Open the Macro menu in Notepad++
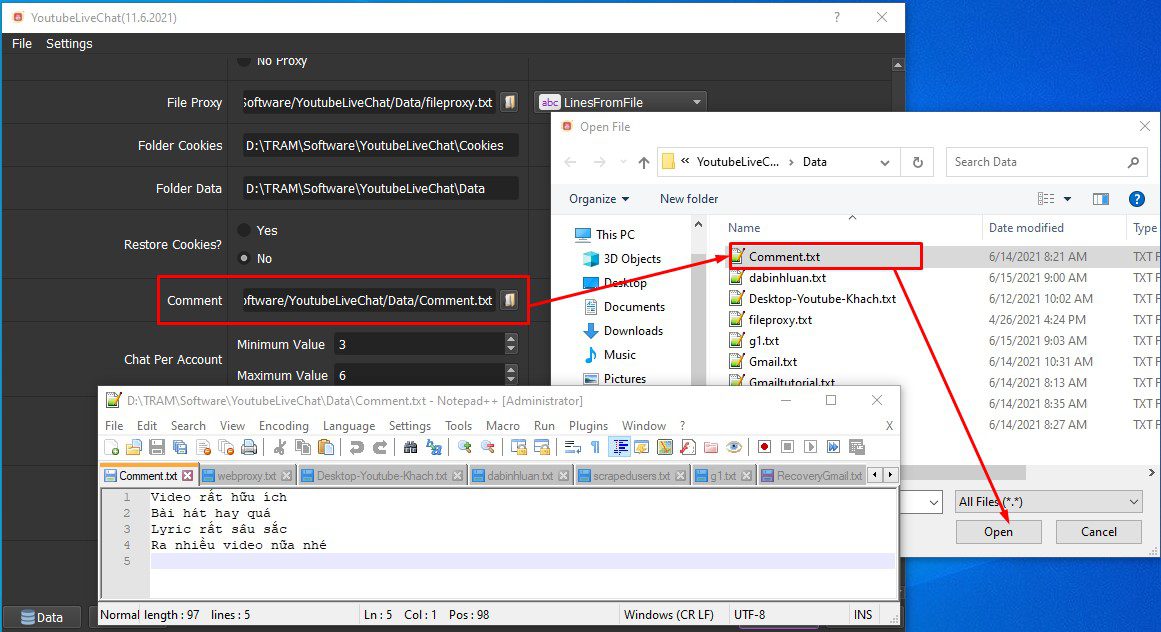1161x632 pixels. pos(503,426)
